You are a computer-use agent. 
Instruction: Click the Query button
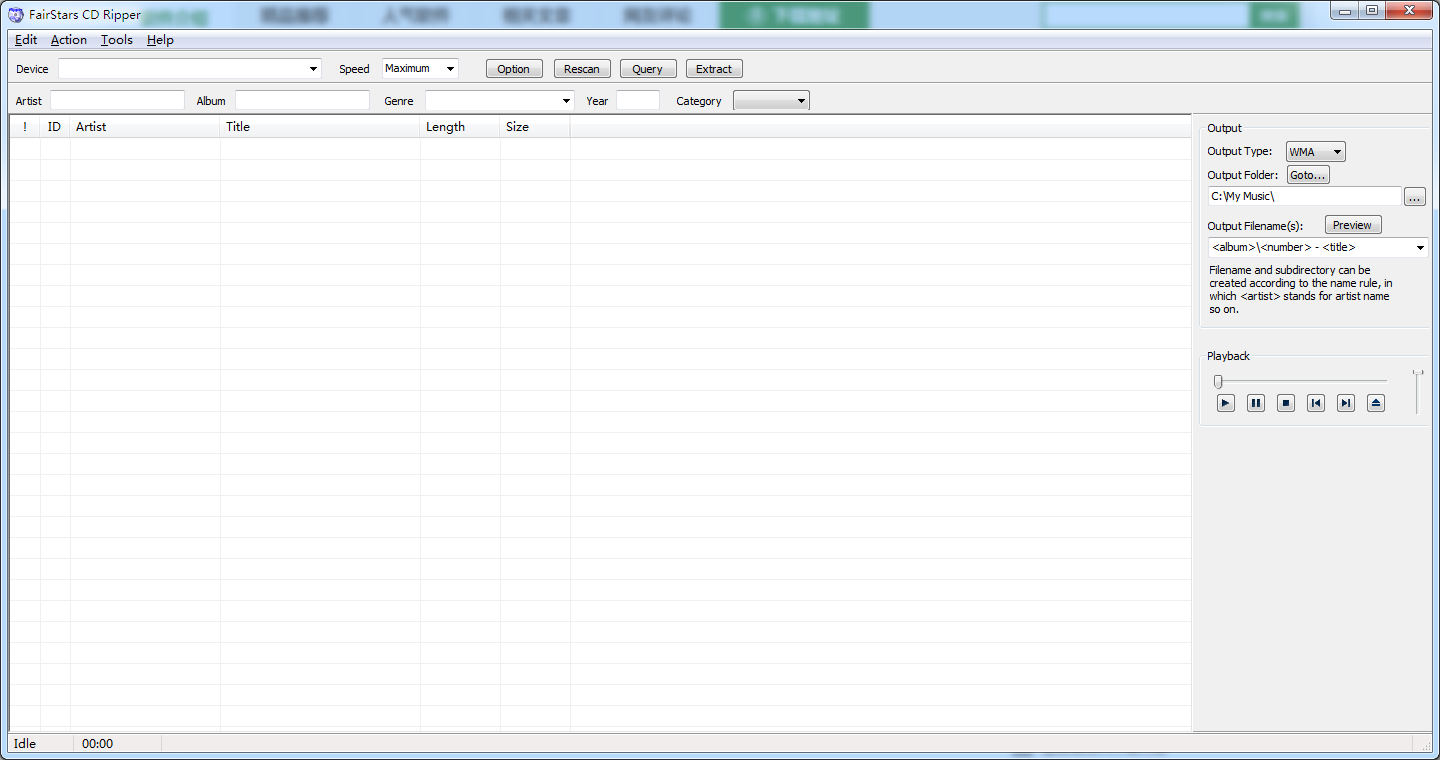(x=648, y=69)
